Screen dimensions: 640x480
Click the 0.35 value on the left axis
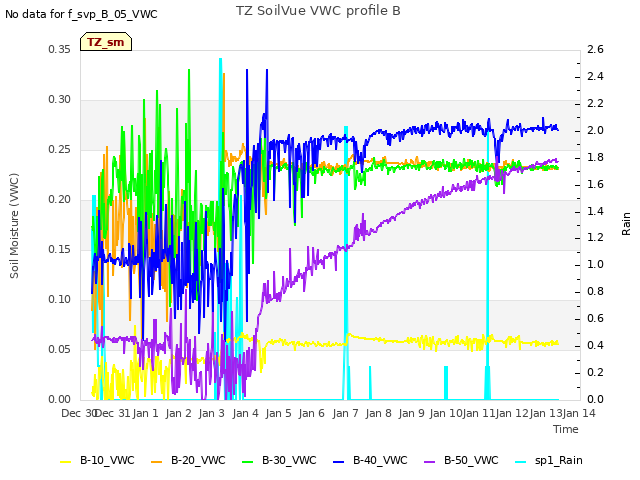(60, 49)
